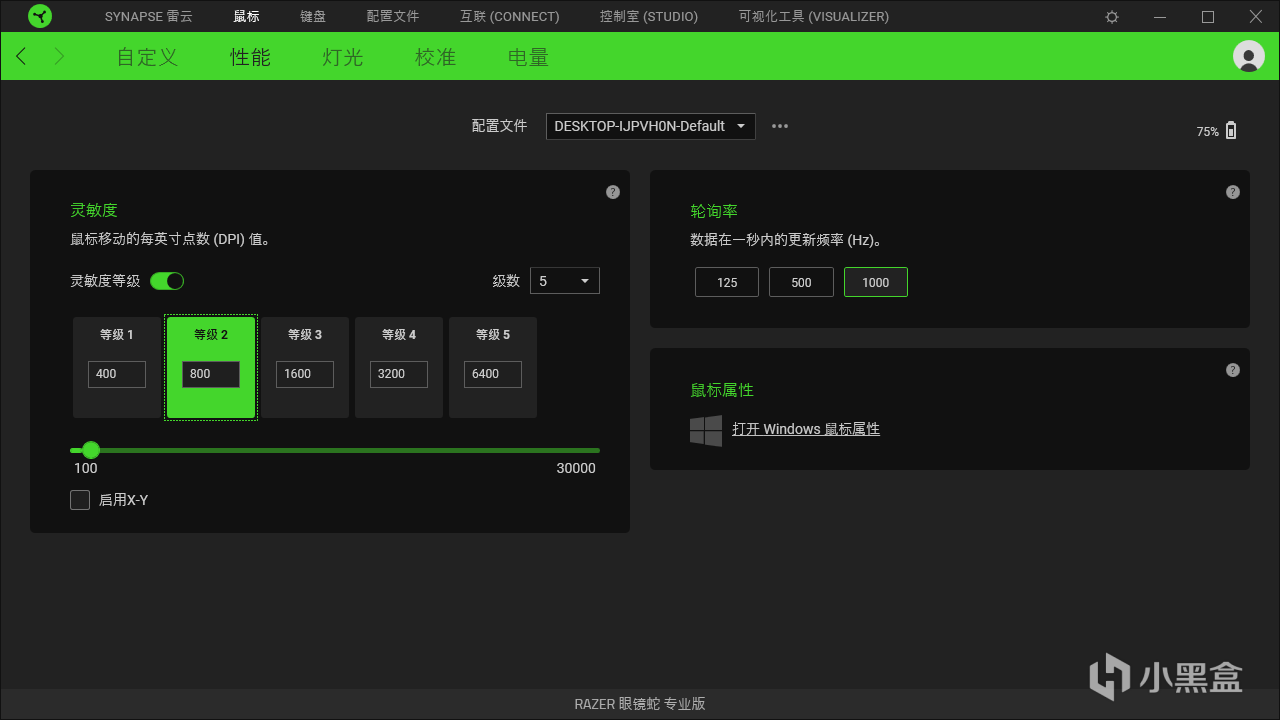Viewport: 1280px width, 720px height.
Task: Go back with the left arrow
Action: (x=22, y=56)
